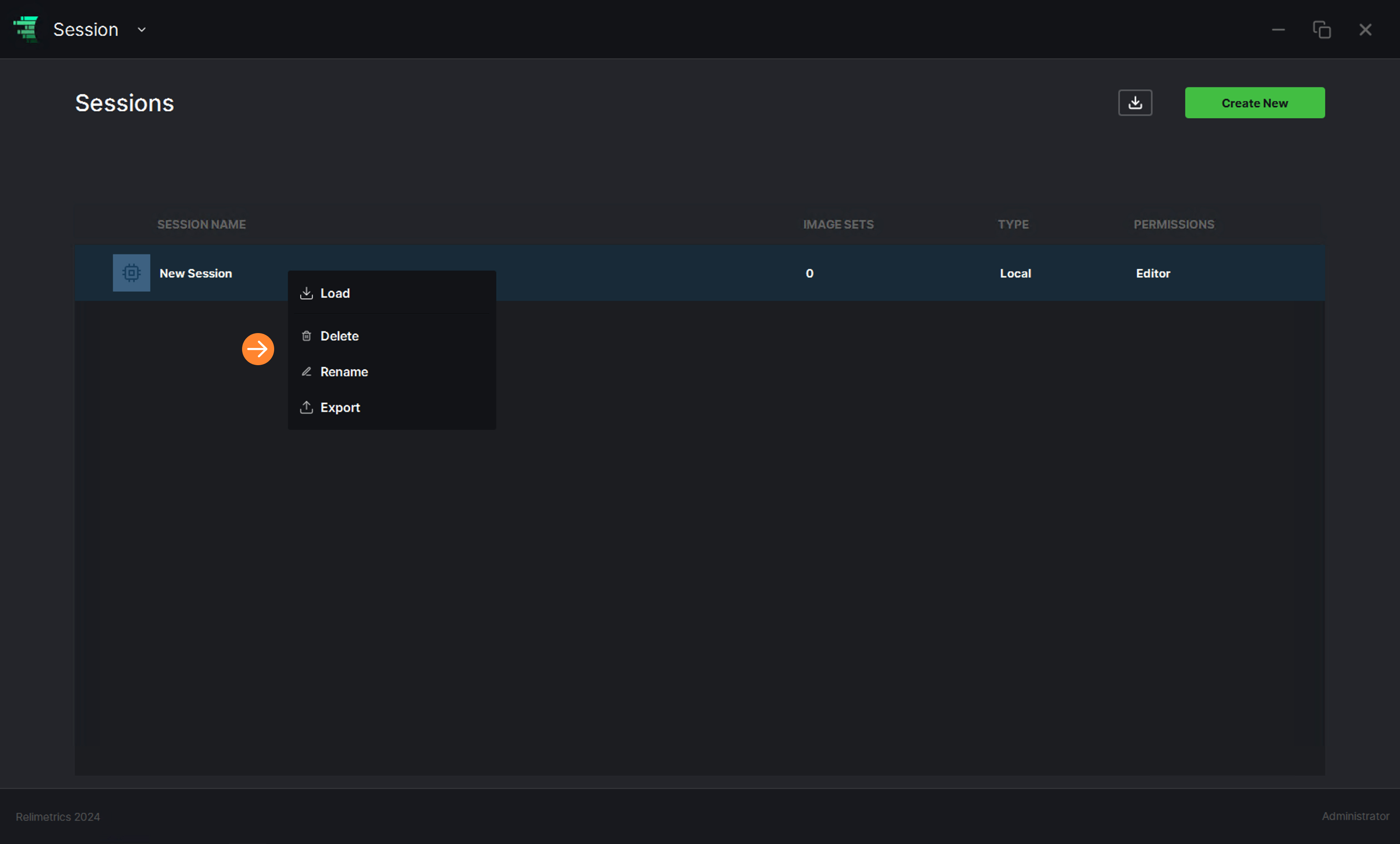The image size is (1400, 844).
Task: Click the Session title in header
Action: 86,30
